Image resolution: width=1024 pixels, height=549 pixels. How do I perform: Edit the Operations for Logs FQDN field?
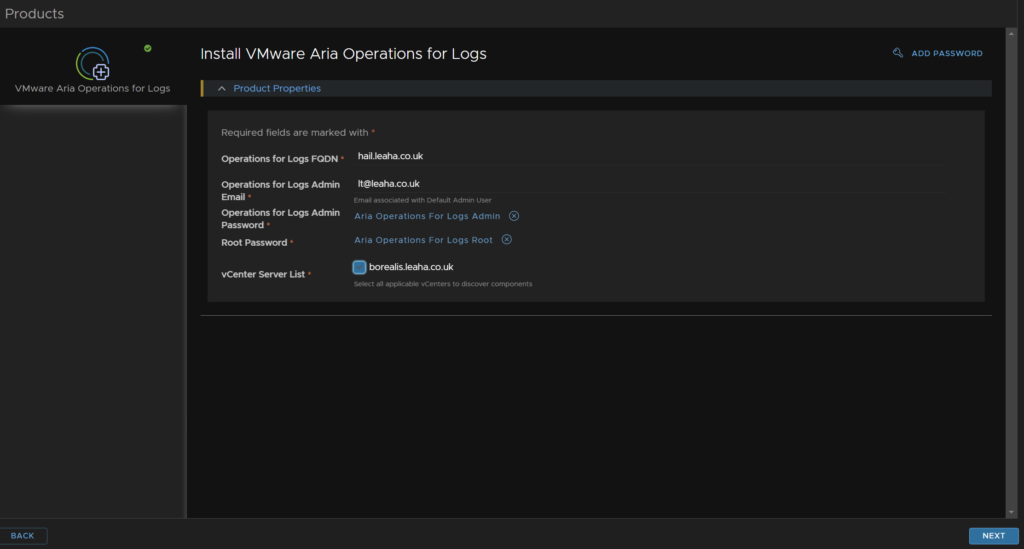pyautogui.click(x=650, y=157)
